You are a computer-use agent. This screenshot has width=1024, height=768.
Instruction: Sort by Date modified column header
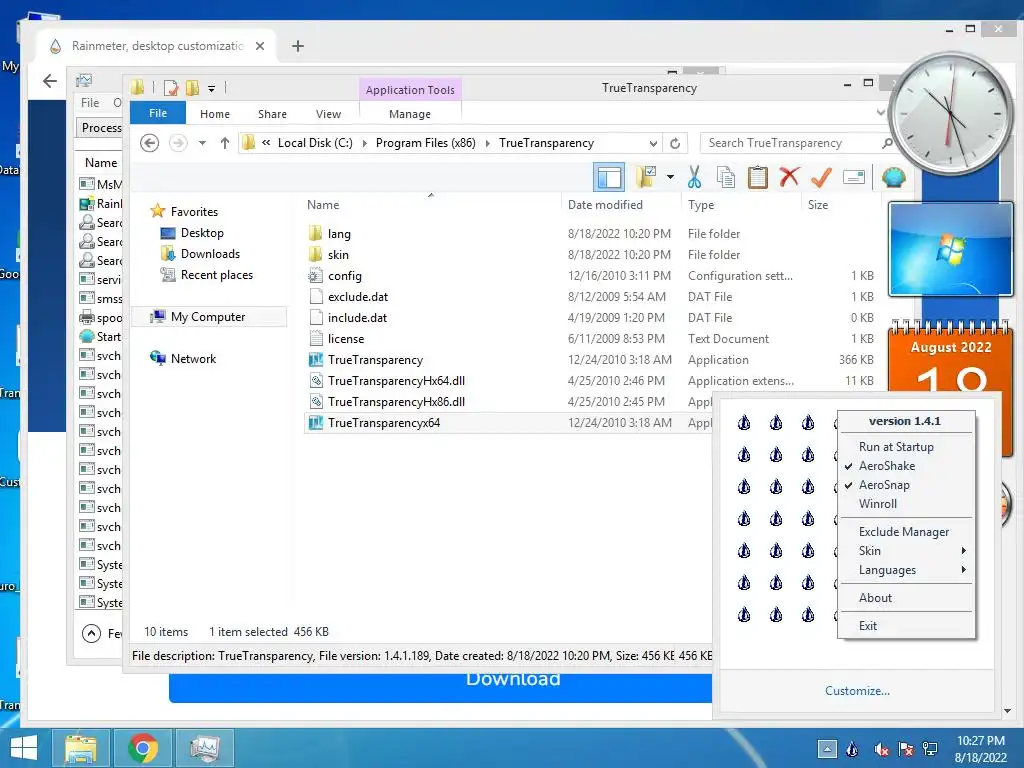pyautogui.click(x=605, y=204)
